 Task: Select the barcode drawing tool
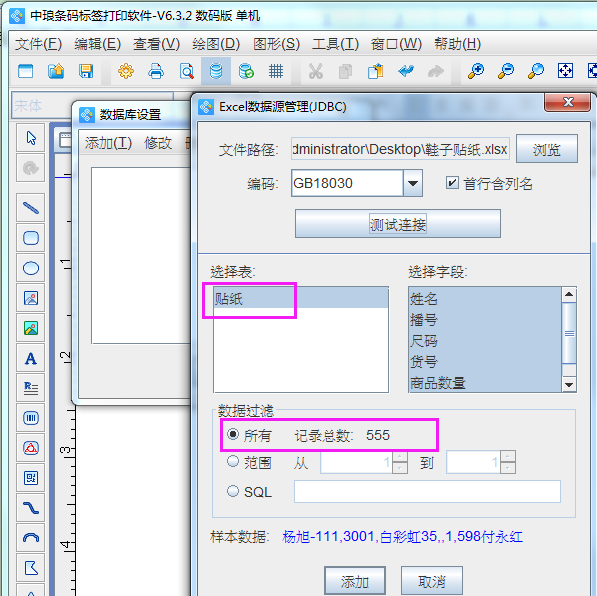click(31, 418)
